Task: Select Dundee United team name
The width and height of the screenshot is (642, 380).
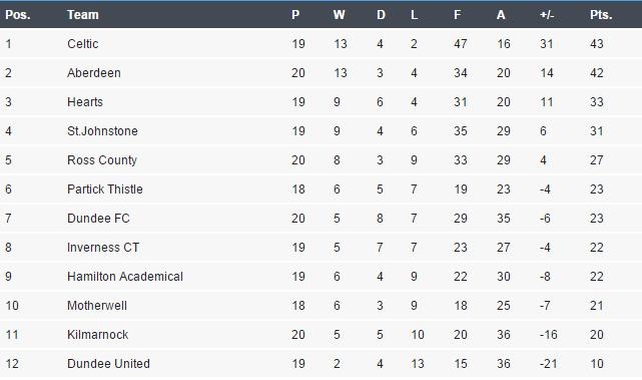Action: pos(109,364)
